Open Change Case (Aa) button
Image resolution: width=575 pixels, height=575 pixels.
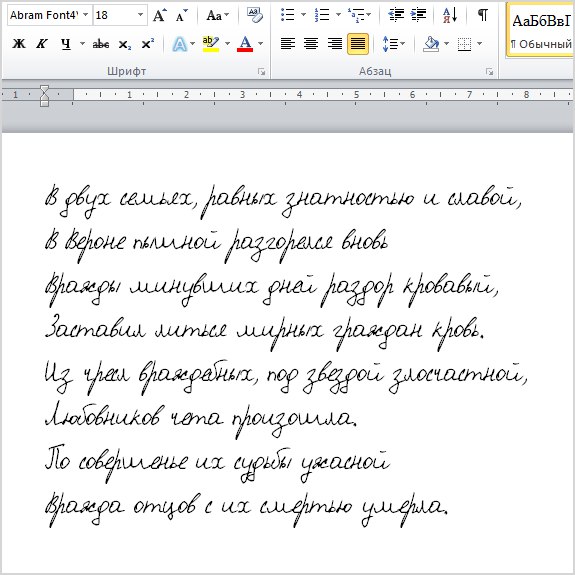tap(213, 15)
